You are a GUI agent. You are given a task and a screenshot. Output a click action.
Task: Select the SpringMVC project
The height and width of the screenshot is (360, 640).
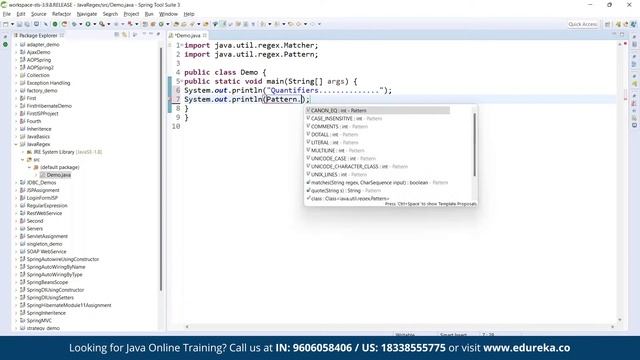39,321
